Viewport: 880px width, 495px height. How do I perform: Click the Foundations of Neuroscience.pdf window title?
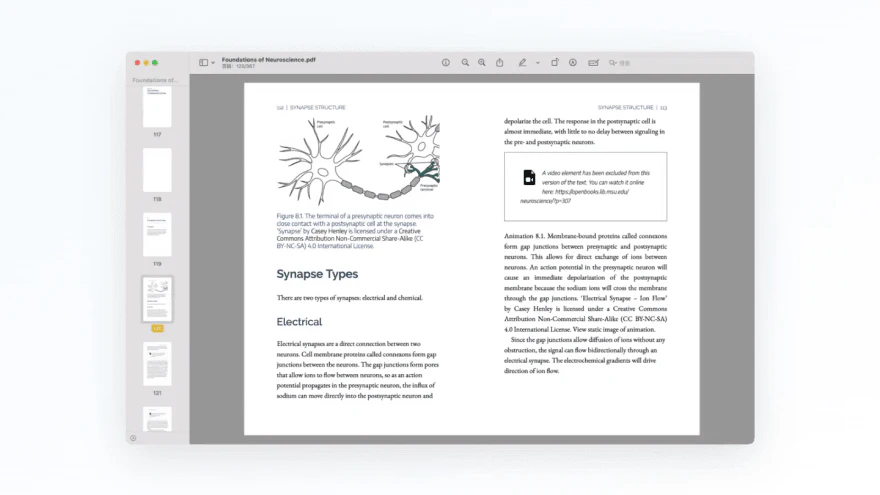tap(261, 59)
